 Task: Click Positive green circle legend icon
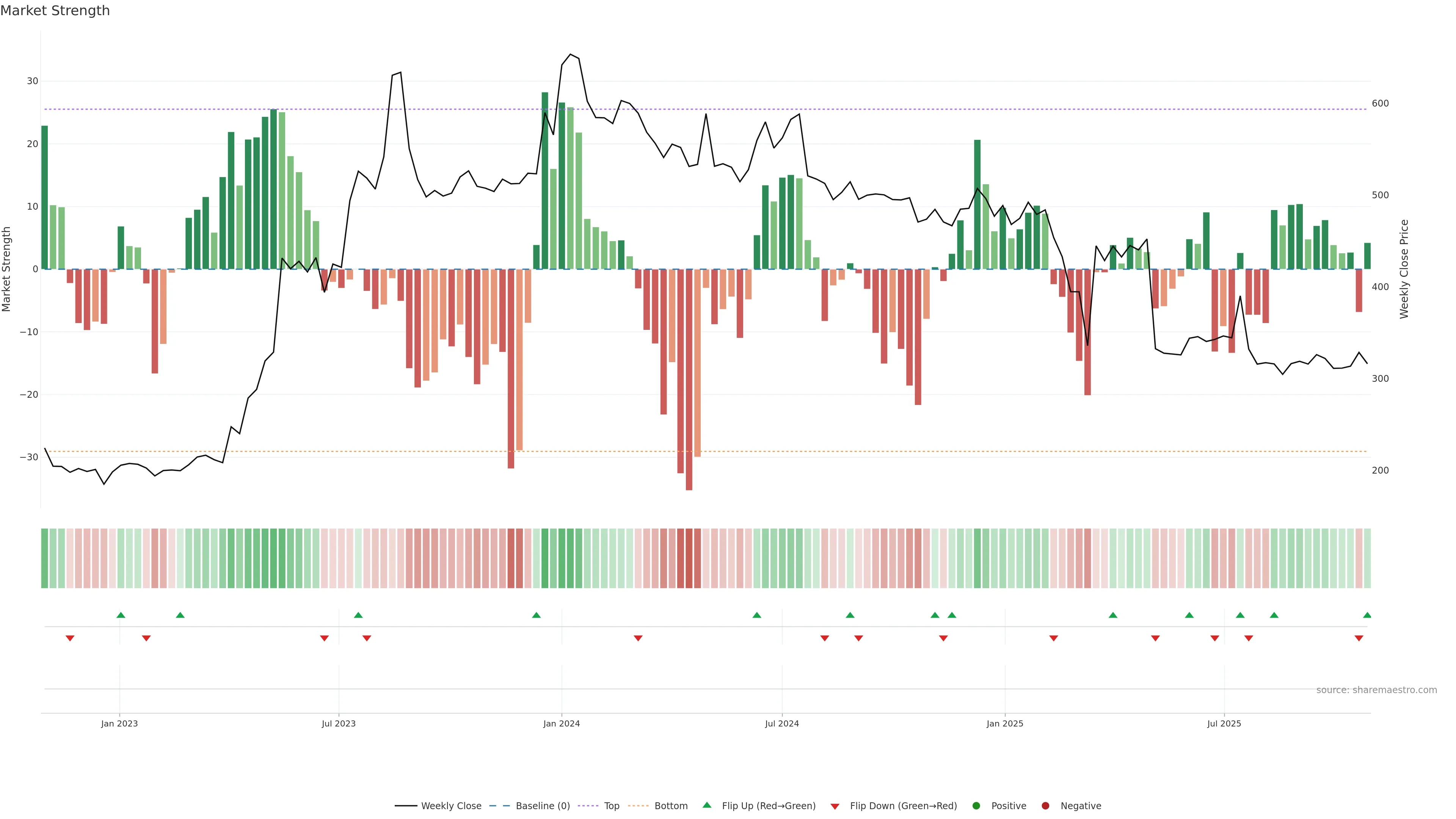976,806
